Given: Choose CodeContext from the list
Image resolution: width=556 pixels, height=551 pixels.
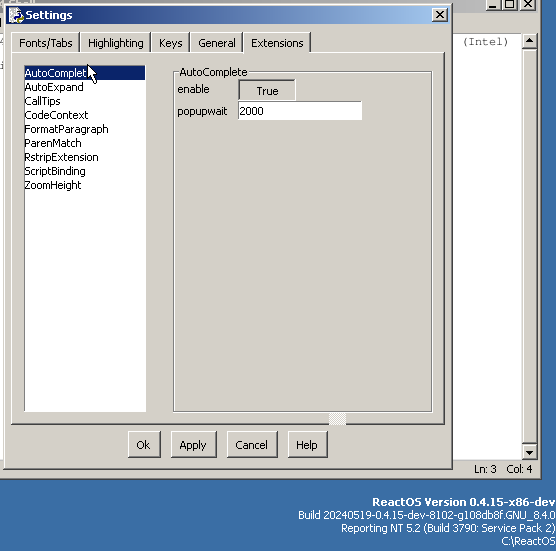Looking at the screenshot, I should coord(56,115).
